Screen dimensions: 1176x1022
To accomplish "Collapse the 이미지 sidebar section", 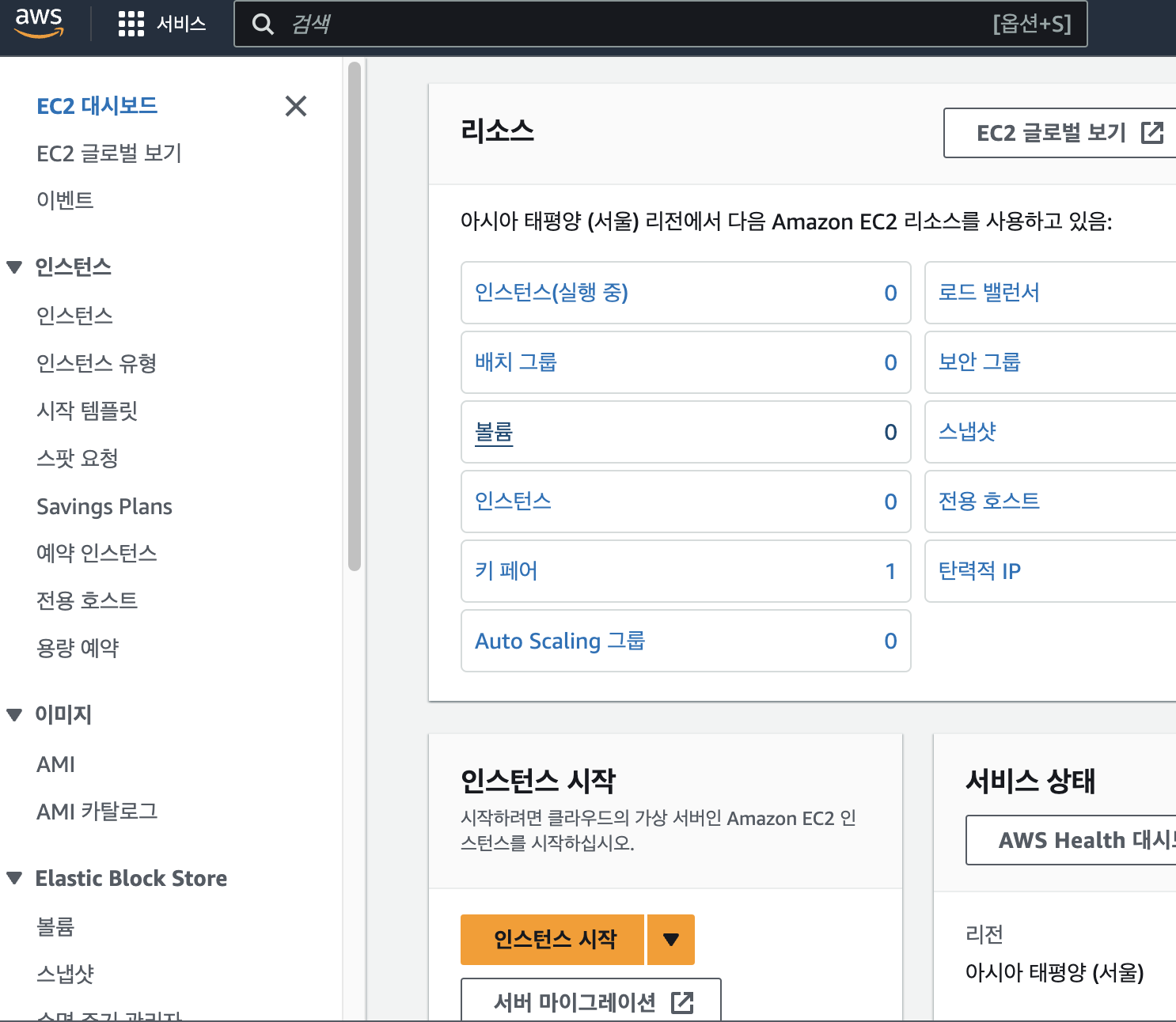I will [x=14, y=715].
